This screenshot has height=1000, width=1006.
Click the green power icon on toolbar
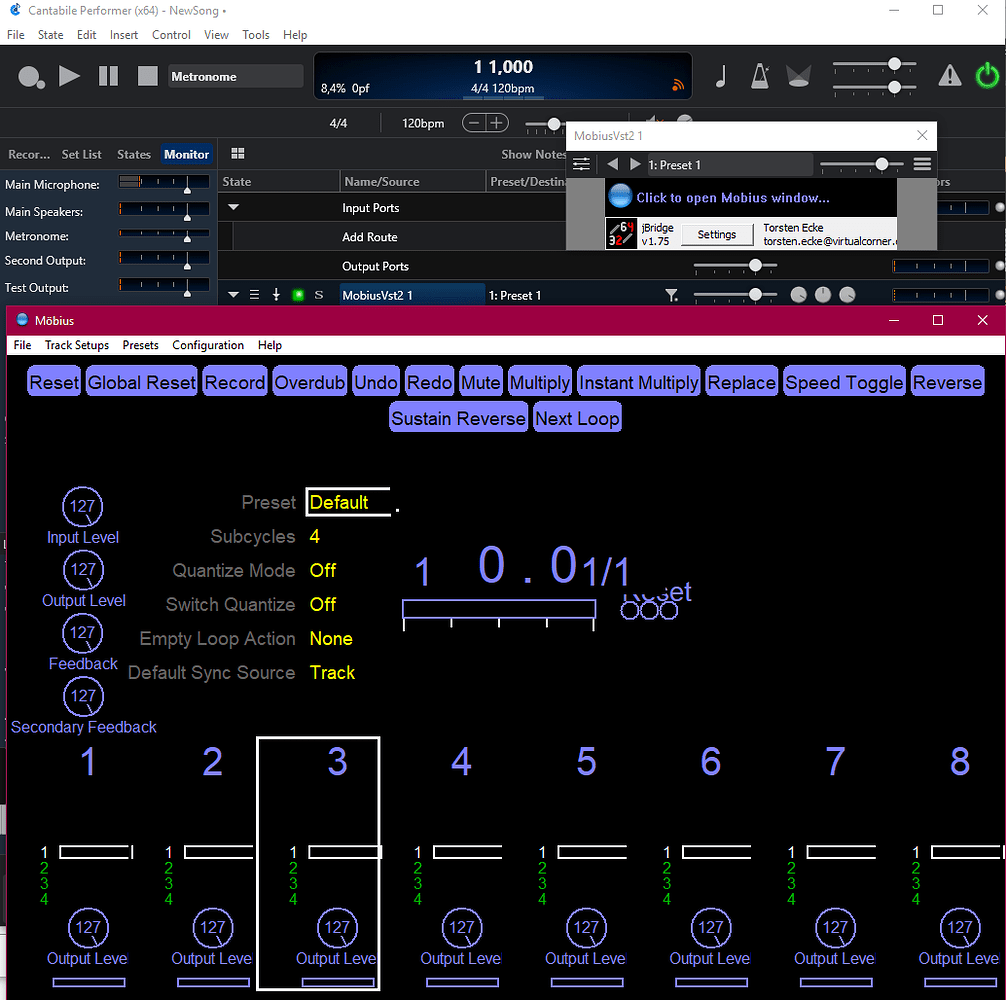(986, 75)
